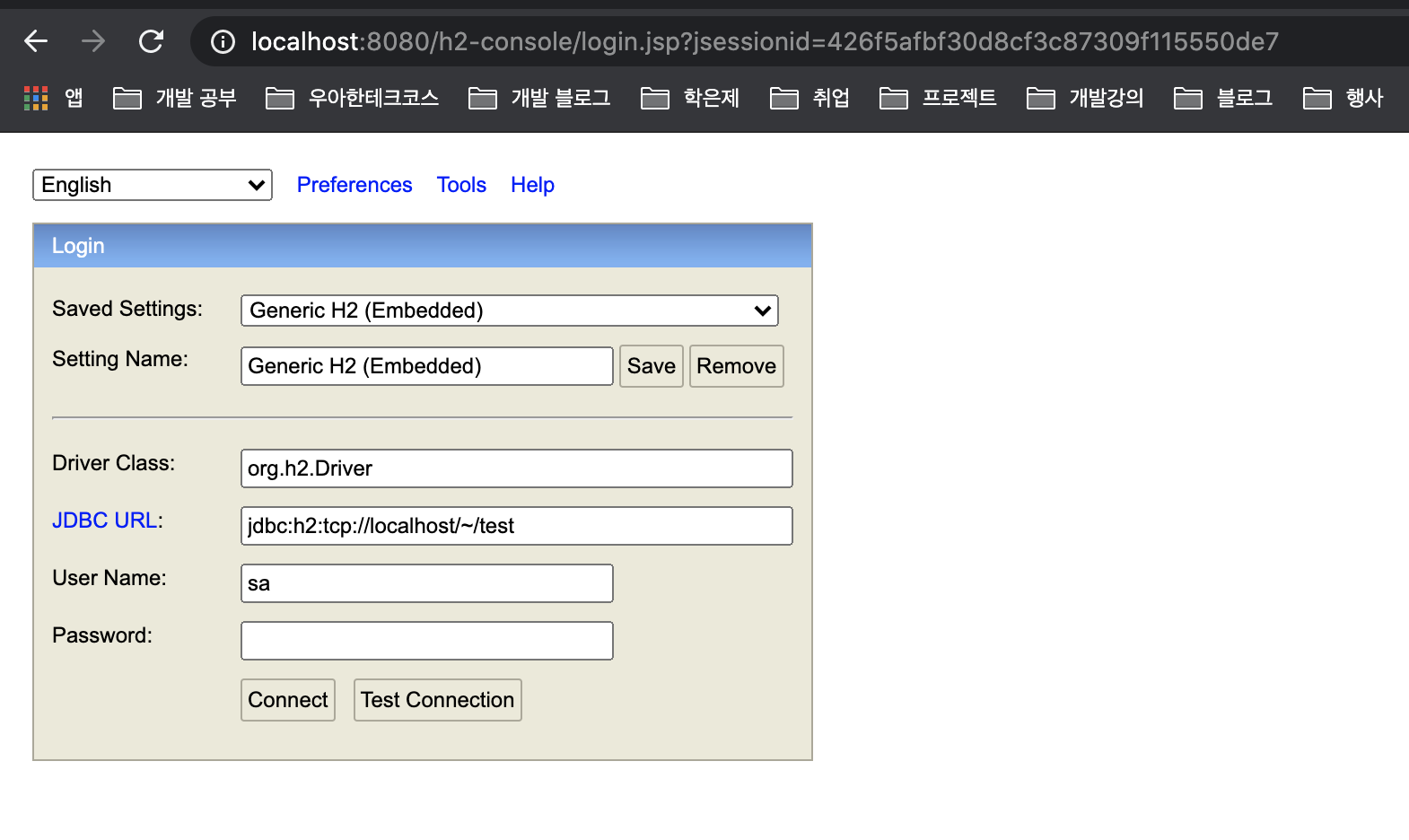This screenshot has width=1409, height=840.
Task: Open the apps grid icon in bookmarks bar
Action: tap(36, 98)
